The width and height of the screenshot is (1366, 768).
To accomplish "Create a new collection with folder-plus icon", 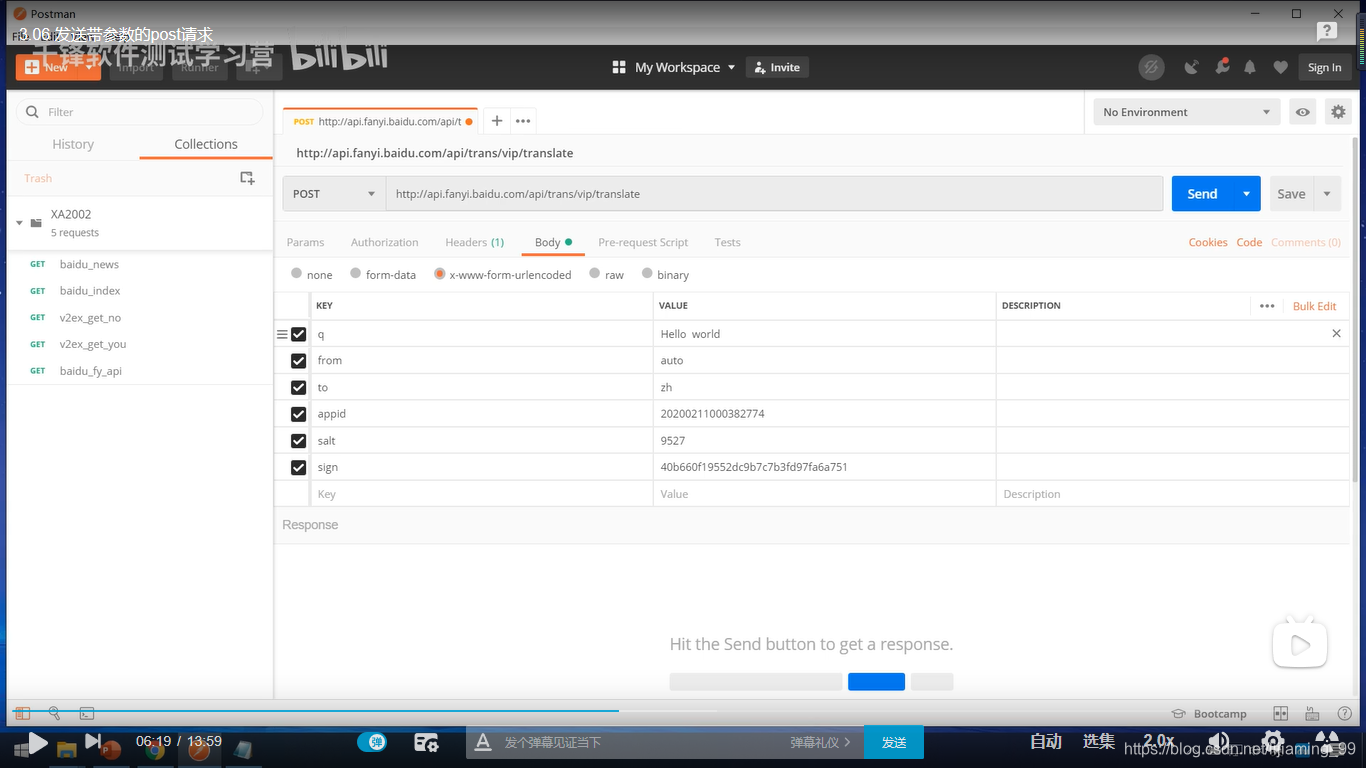I will point(247,178).
